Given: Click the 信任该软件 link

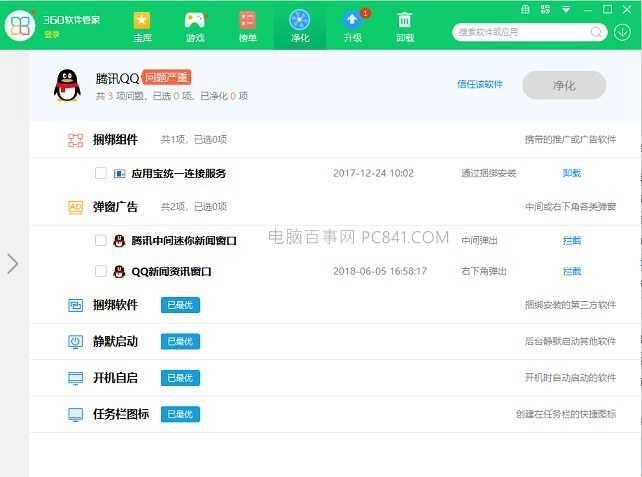Looking at the screenshot, I should pos(480,84).
